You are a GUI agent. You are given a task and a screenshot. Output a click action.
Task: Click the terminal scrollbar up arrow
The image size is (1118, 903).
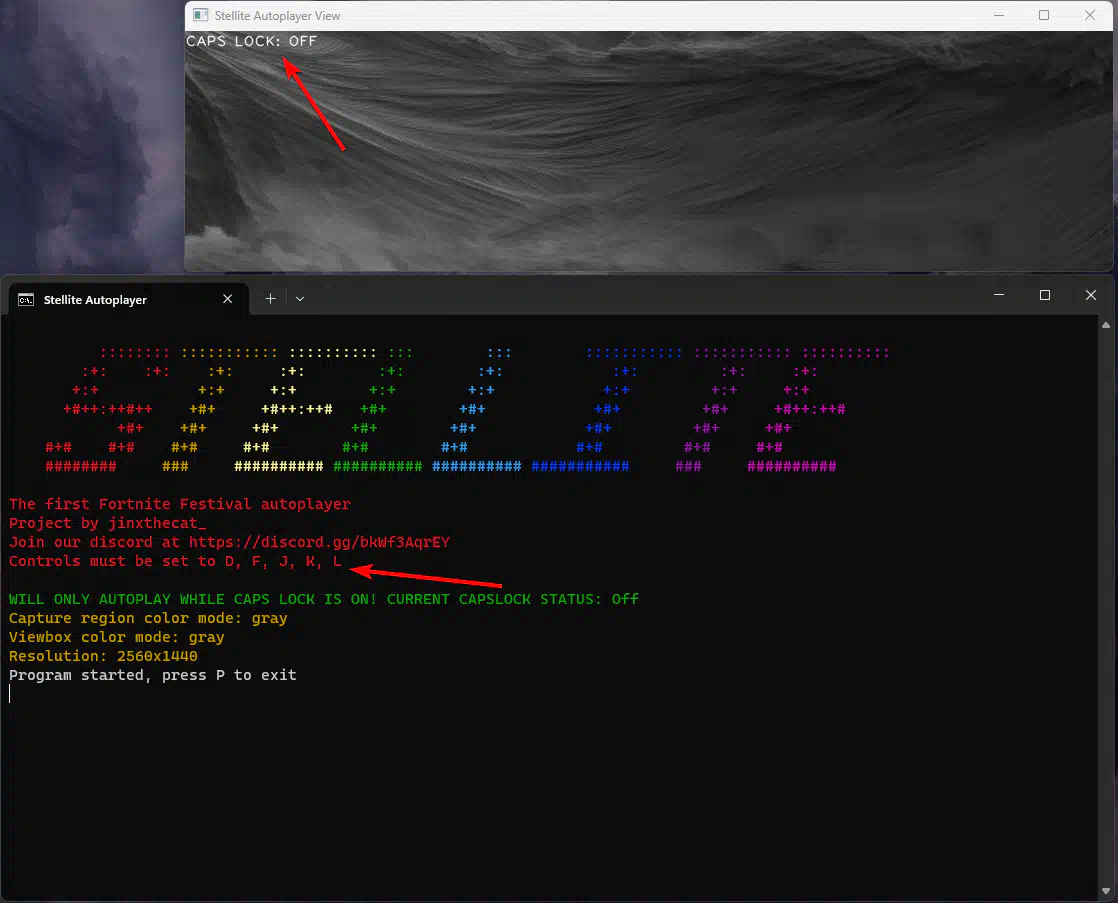(x=1105, y=325)
